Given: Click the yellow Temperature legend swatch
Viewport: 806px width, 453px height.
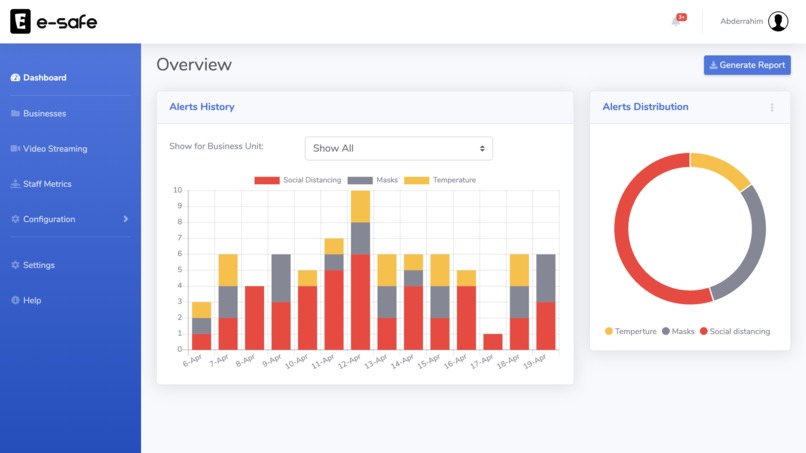Looking at the screenshot, I should (x=416, y=180).
